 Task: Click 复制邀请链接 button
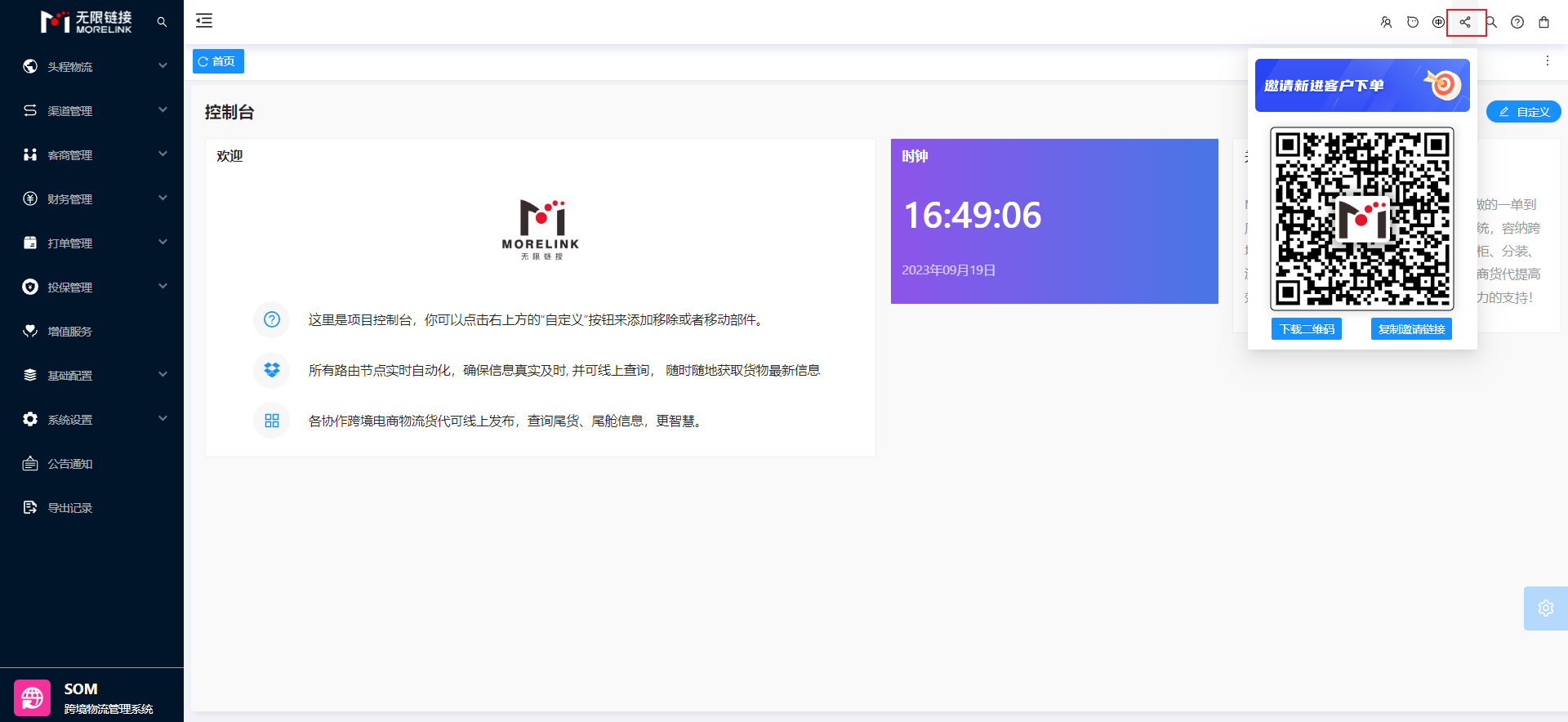tap(1411, 329)
